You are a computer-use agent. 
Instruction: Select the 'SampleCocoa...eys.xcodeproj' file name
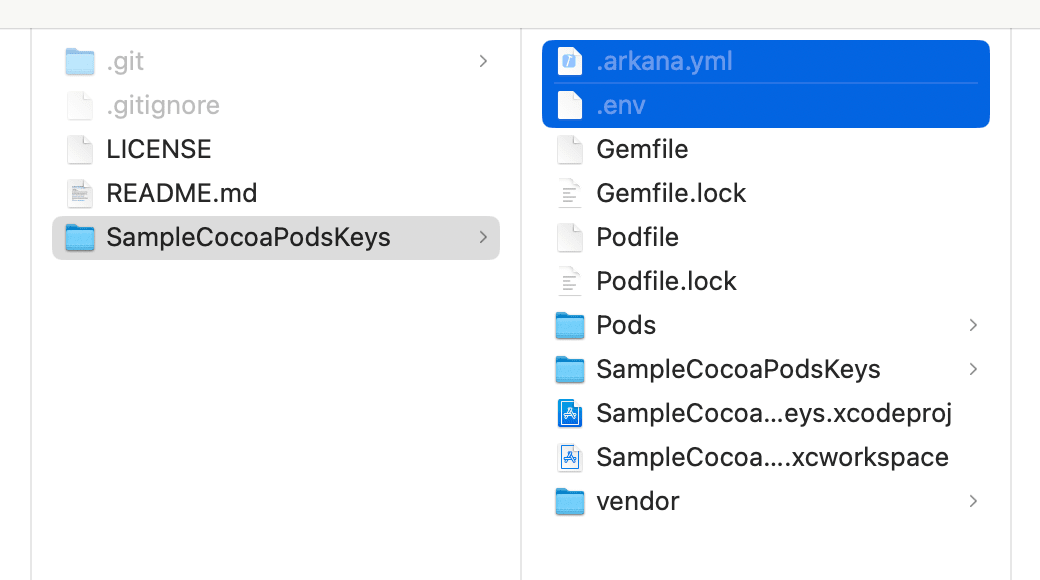[774, 413]
